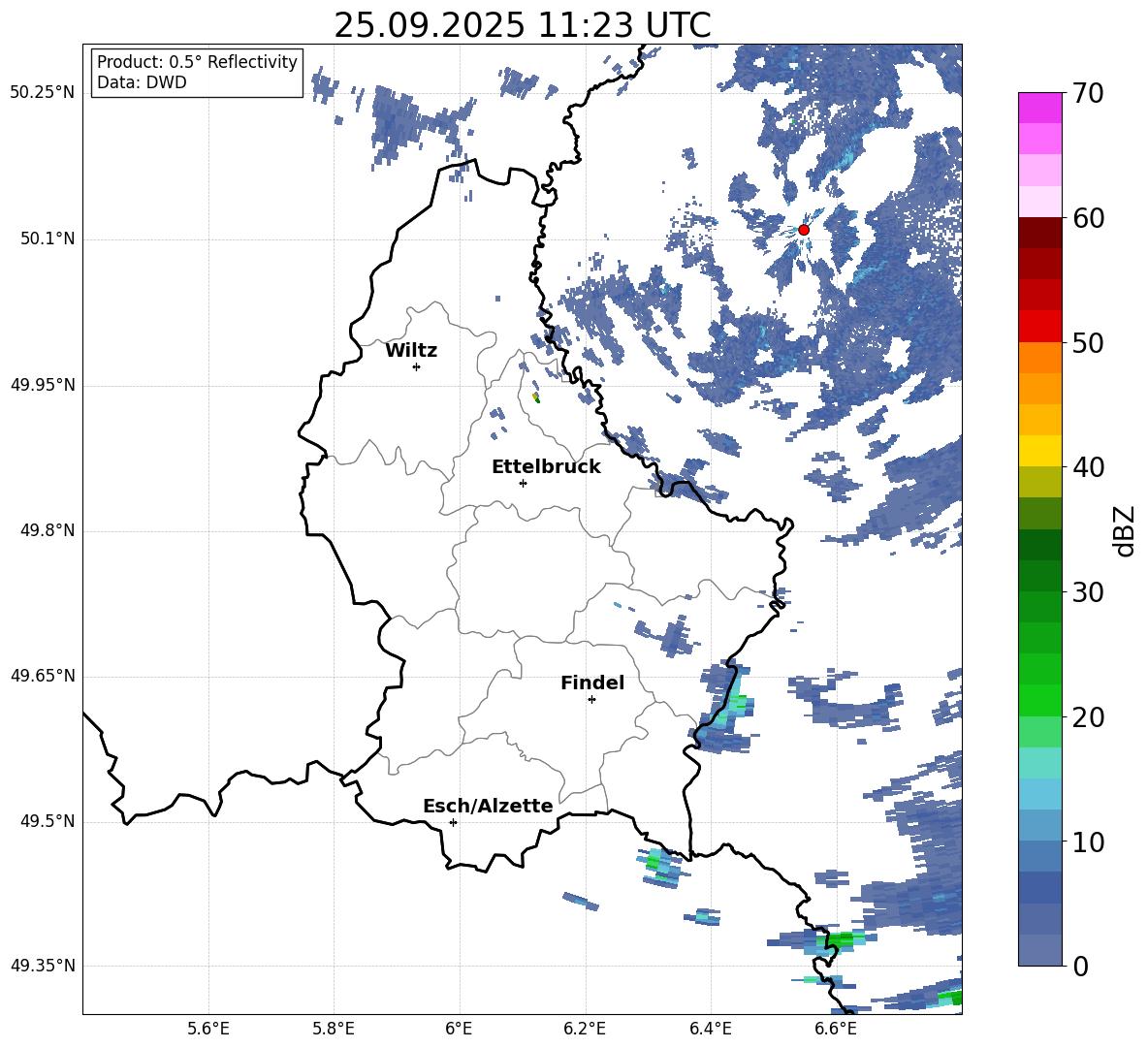Screen dimensions: 1148x1048
Task: Click the 49.8°N latitude label
Action: tap(47, 530)
